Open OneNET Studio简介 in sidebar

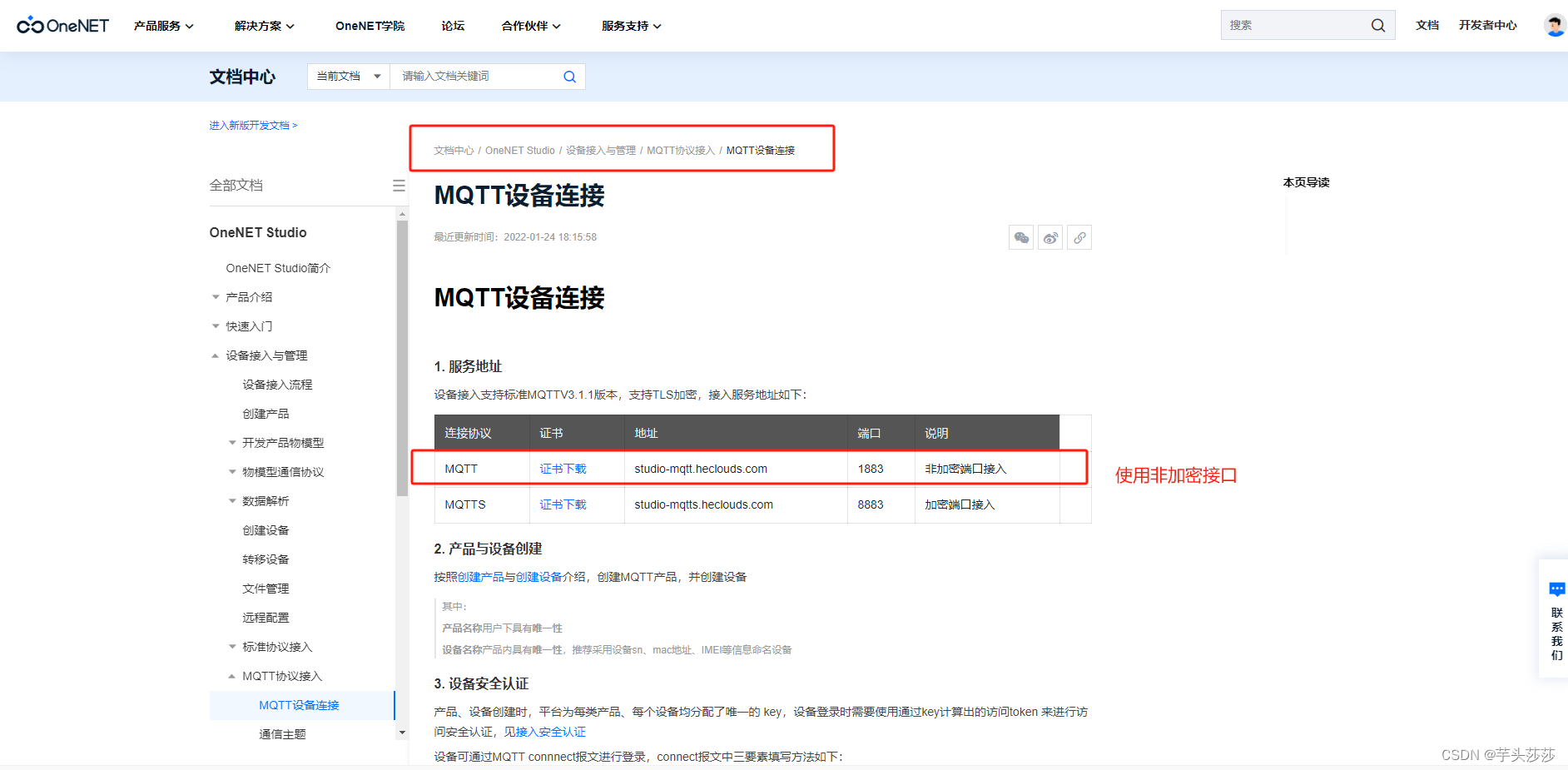(x=278, y=268)
